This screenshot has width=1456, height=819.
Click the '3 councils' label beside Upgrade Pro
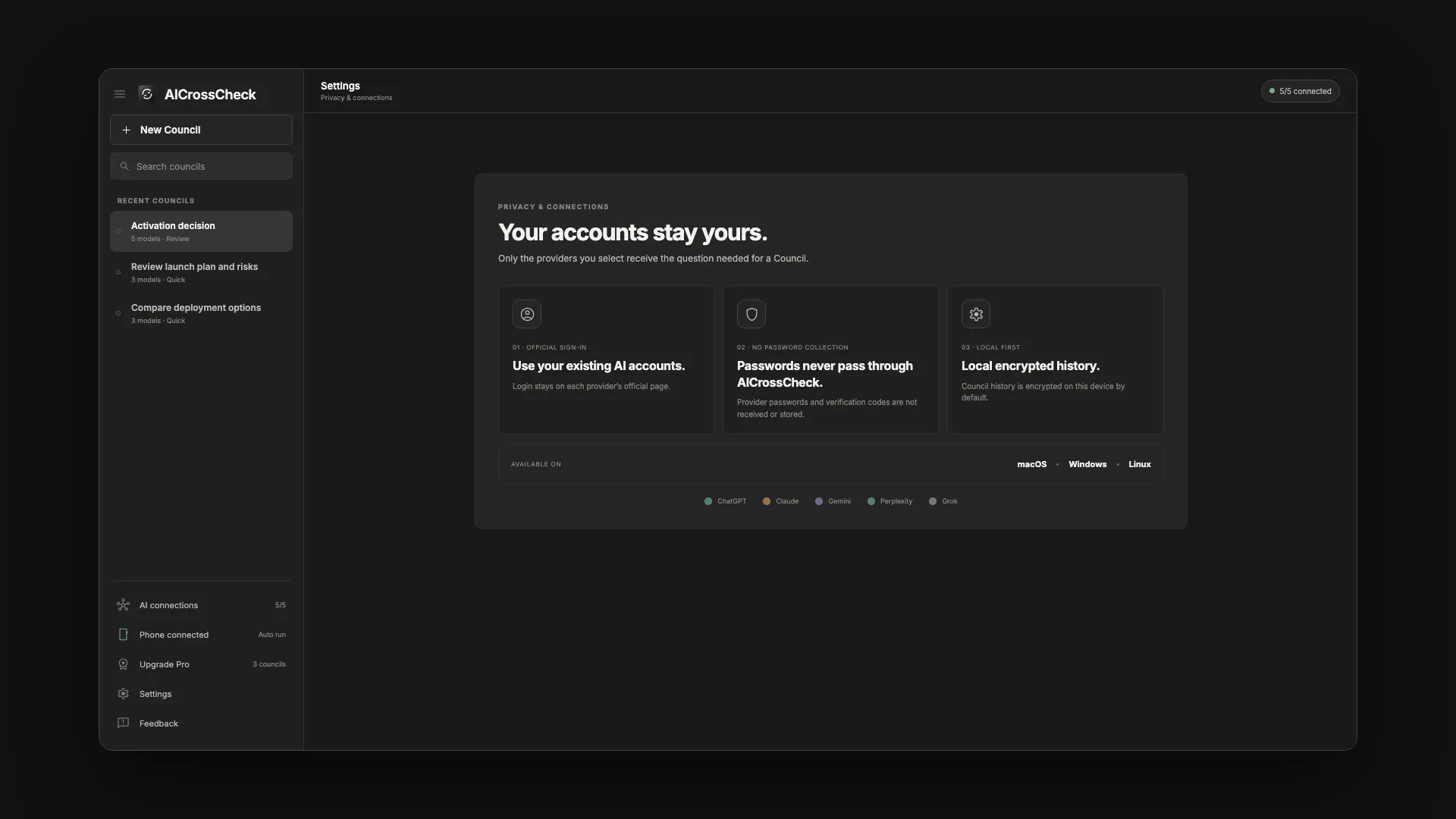click(x=269, y=664)
